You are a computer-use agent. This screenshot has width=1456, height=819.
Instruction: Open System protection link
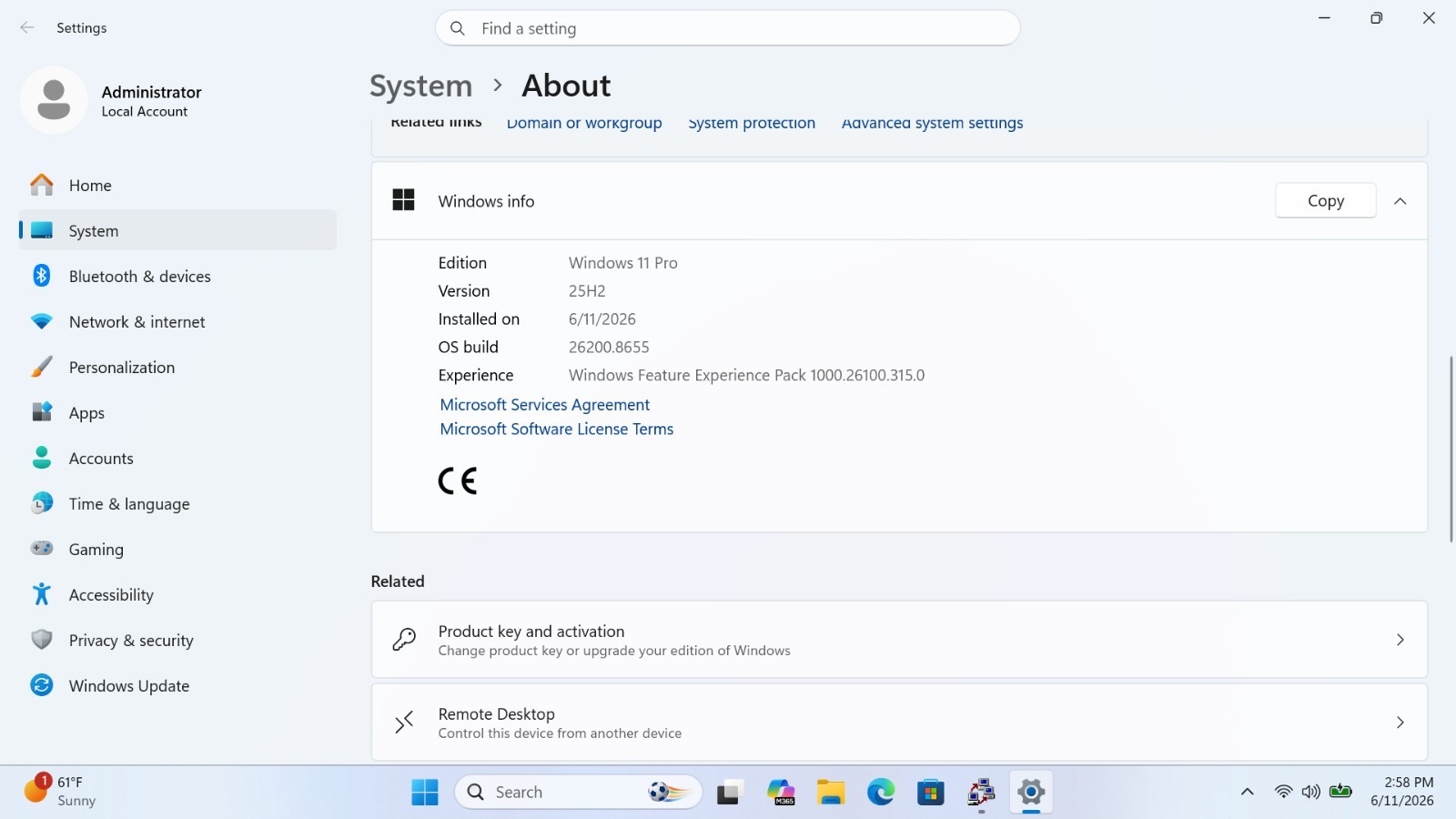point(752,124)
